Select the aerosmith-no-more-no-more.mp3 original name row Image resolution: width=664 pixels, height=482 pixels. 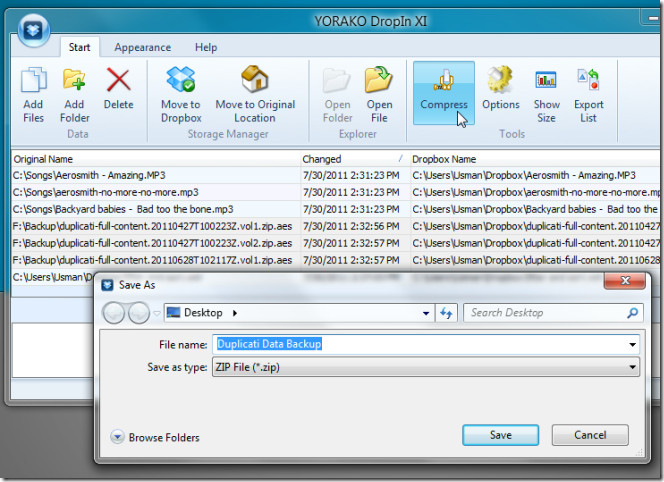(155, 192)
